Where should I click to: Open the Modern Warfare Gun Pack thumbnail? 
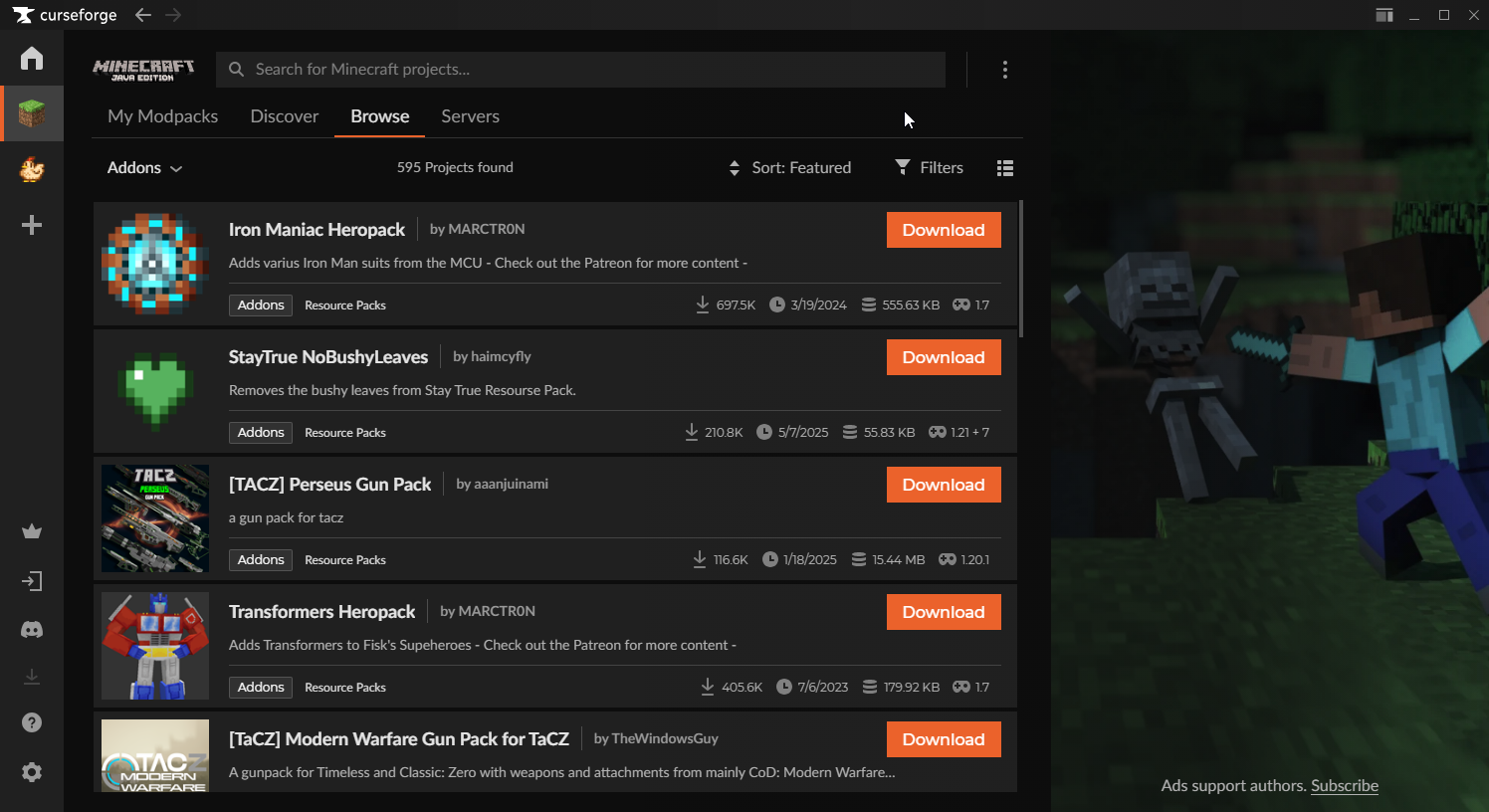pos(155,755)
